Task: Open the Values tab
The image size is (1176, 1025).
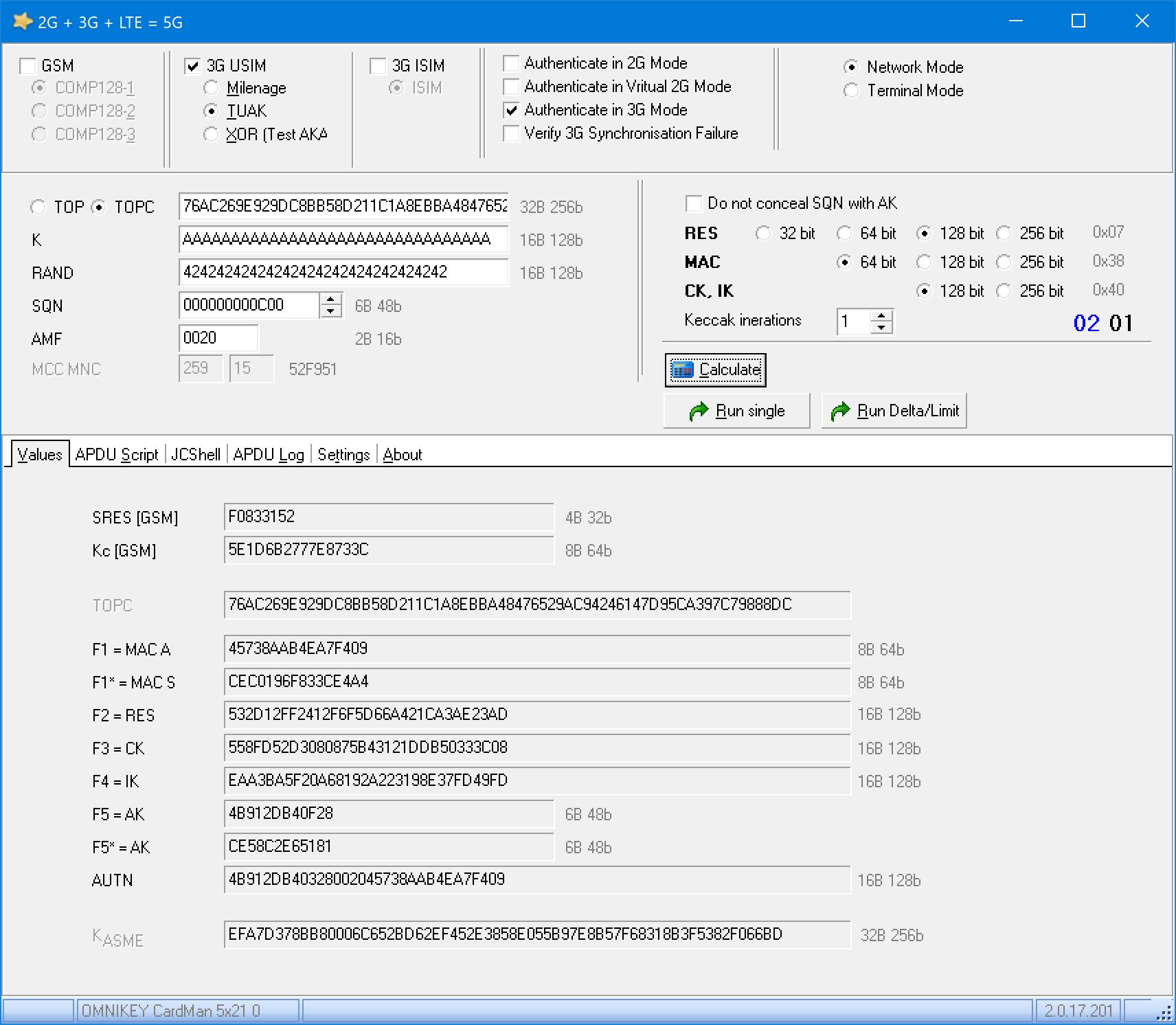Action: (x=40, y=455)
